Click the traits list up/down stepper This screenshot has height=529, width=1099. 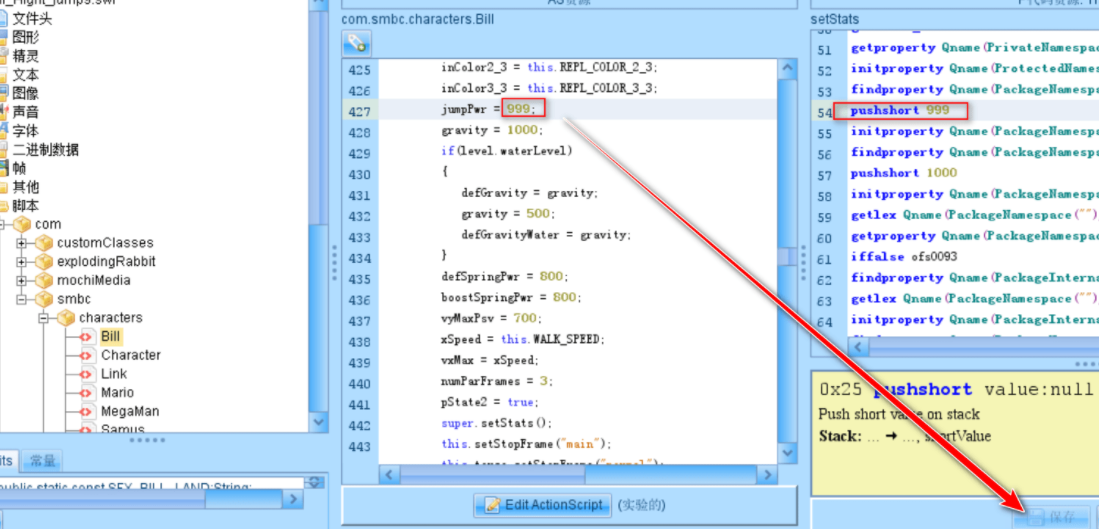pyautogui.click(x=315, y=482)
